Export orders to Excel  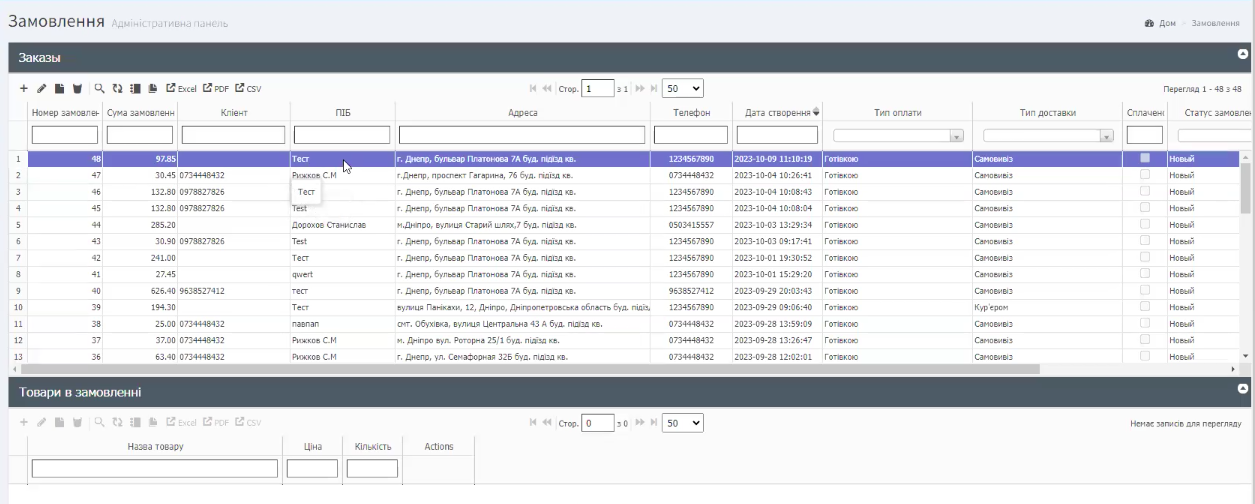[181, 88]
